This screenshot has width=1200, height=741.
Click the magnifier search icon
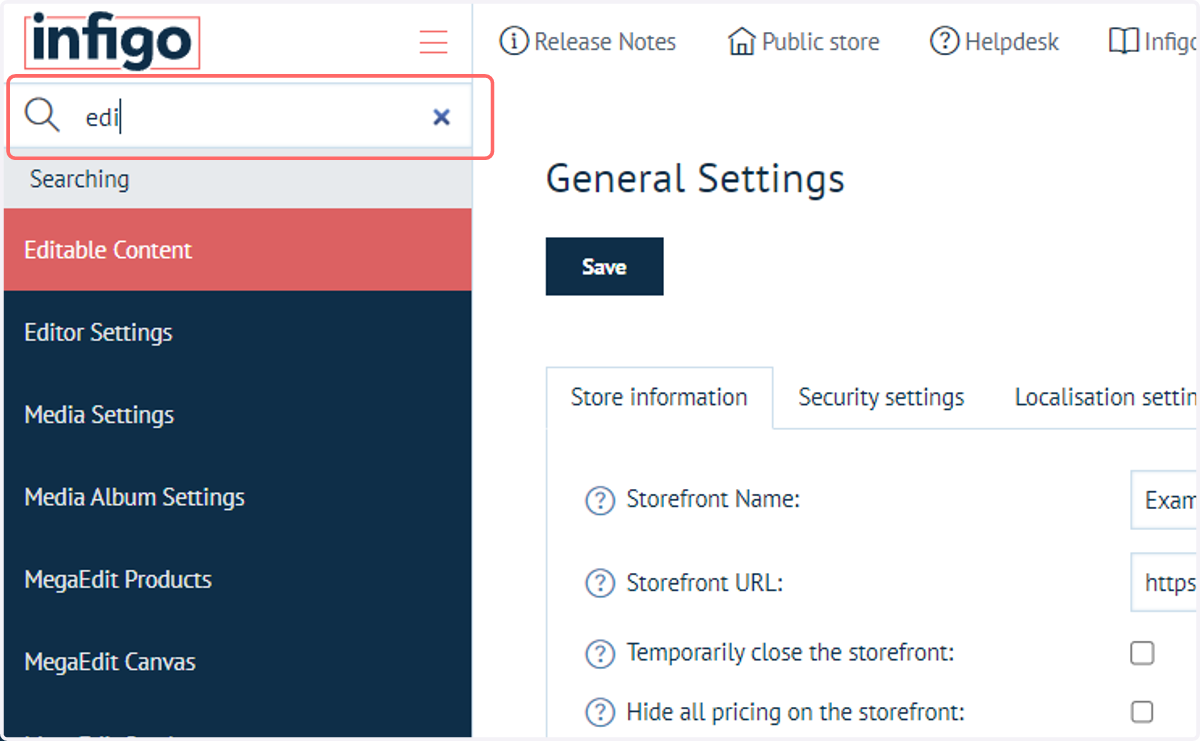(42, 116)
